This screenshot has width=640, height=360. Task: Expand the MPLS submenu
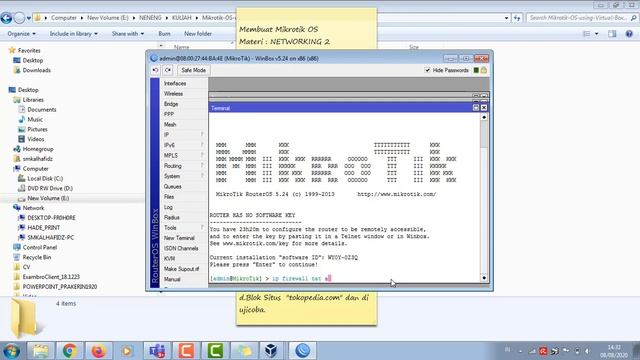(184, 156)
